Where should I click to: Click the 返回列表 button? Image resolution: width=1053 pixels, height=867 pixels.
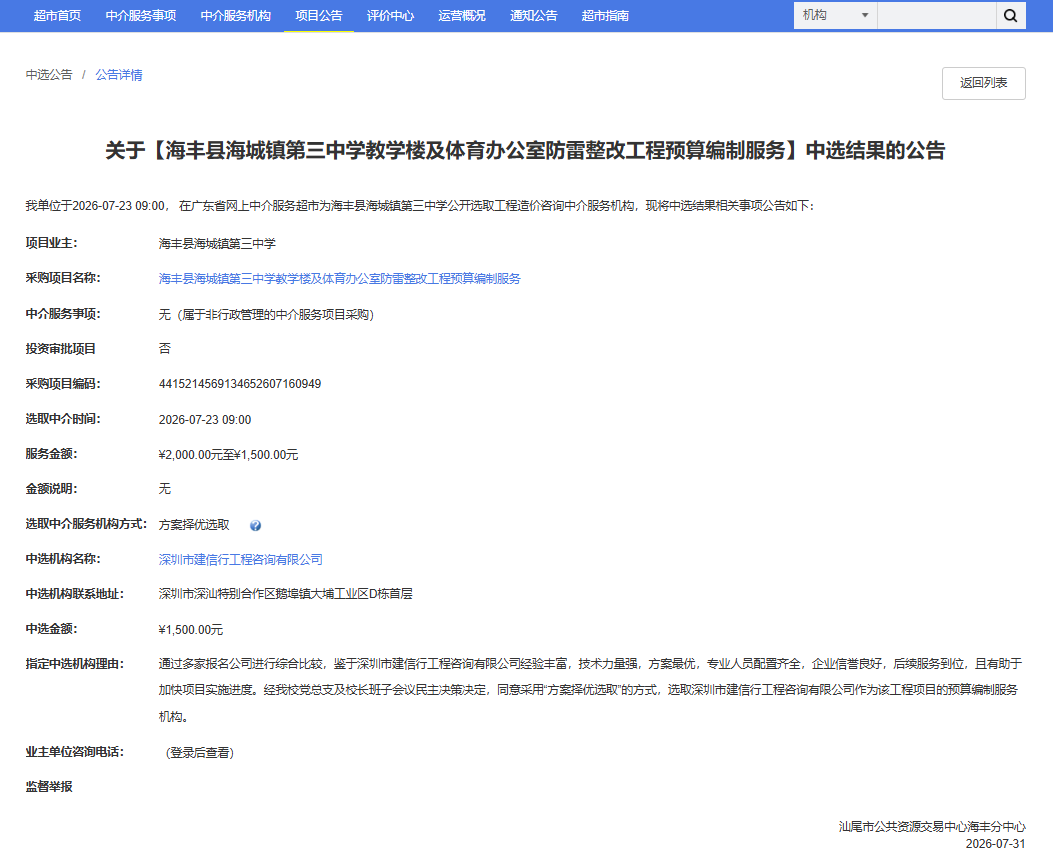tap(983, 83)
